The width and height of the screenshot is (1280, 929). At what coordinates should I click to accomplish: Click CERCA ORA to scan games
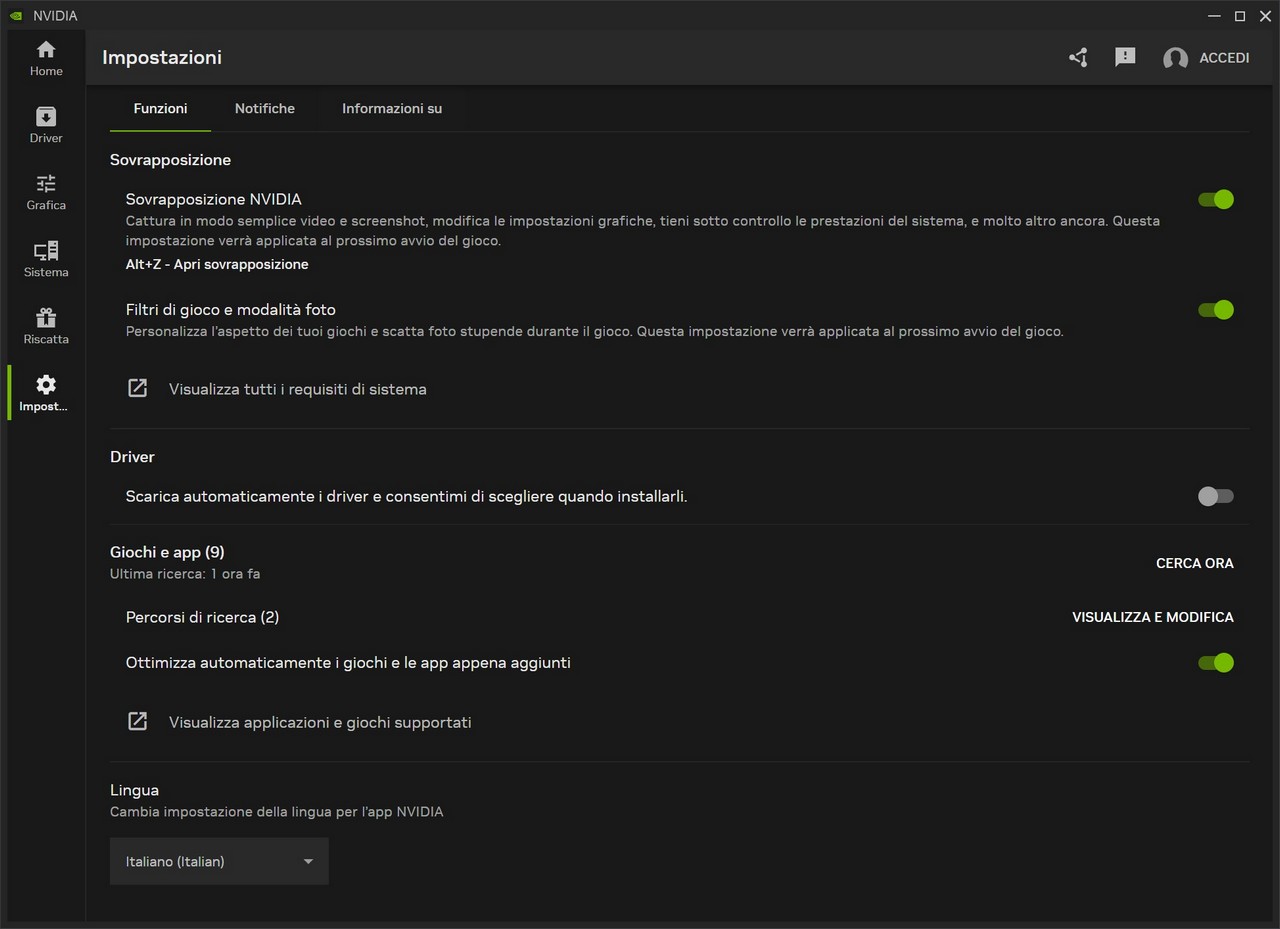click(x=1195, y=563)
